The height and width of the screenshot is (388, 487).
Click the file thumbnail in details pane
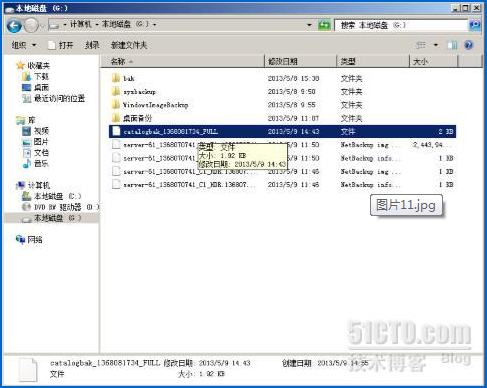click(x=27, y=369)
